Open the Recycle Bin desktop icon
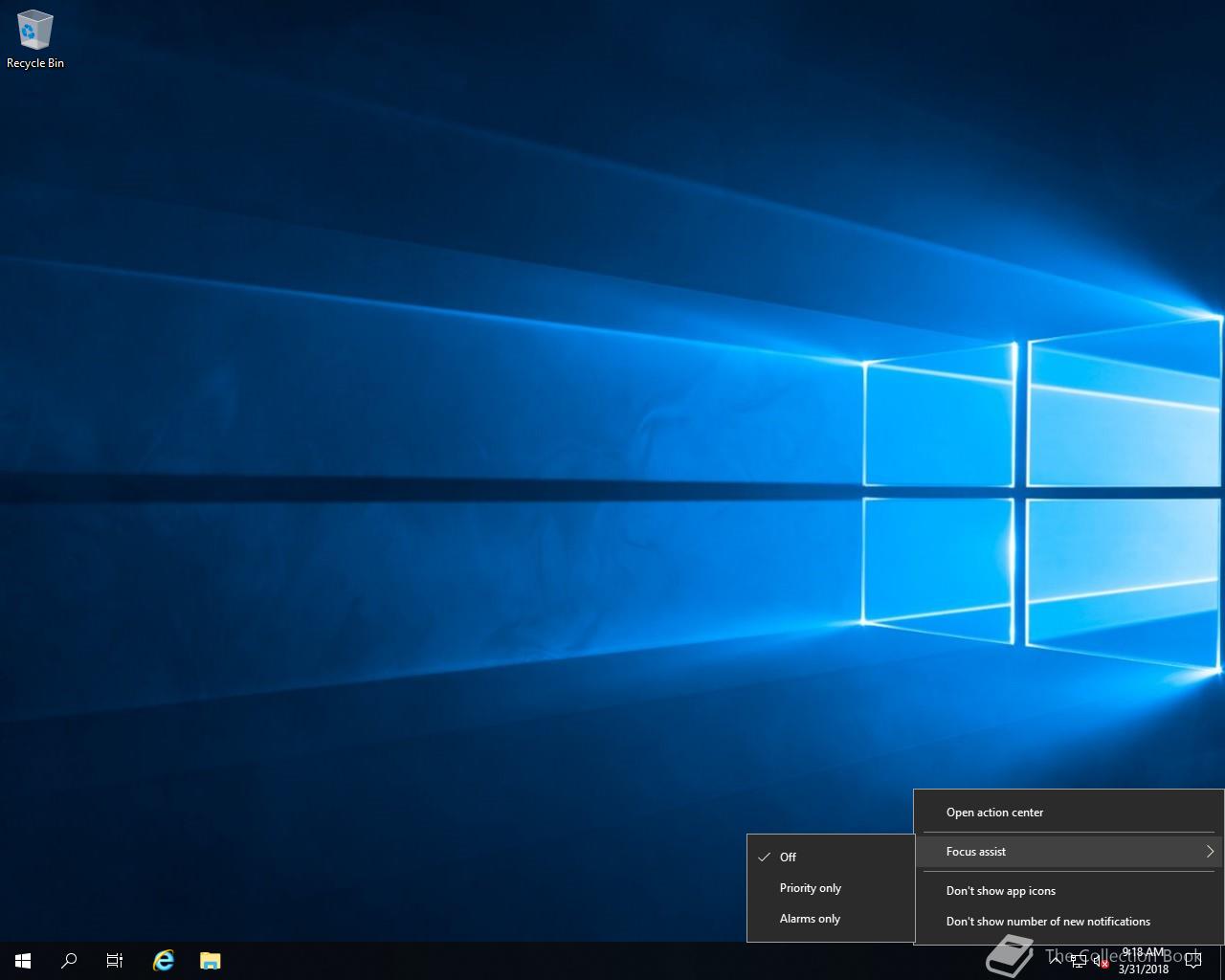 click(35, 39)
